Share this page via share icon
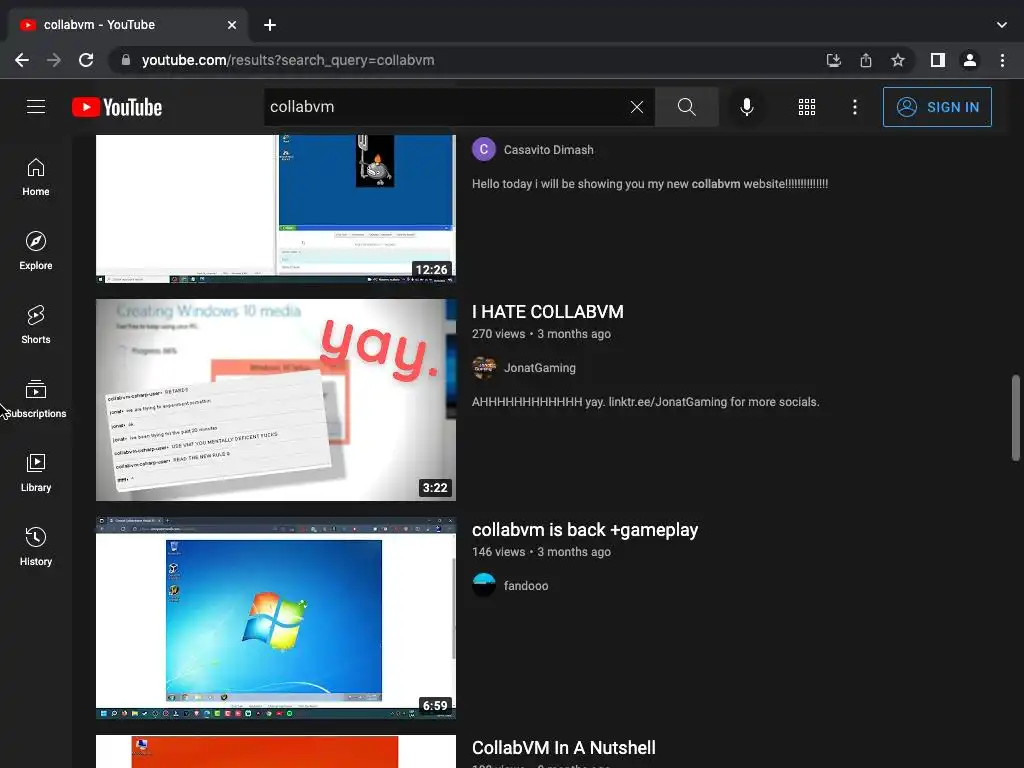The width and height of the screenshot is (1024, 768). 865,60
